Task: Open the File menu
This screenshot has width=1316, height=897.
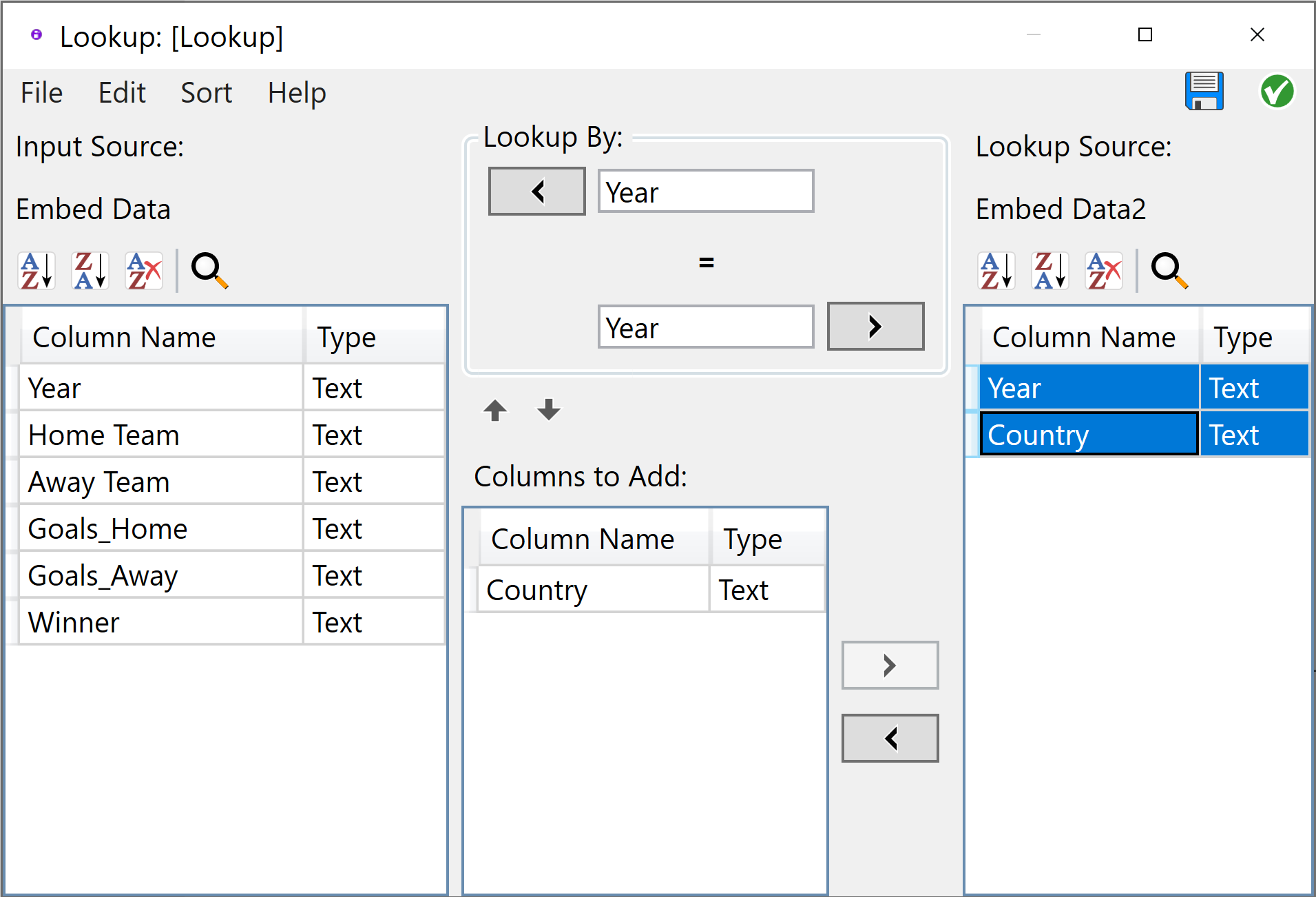Action: coord(41,92)
